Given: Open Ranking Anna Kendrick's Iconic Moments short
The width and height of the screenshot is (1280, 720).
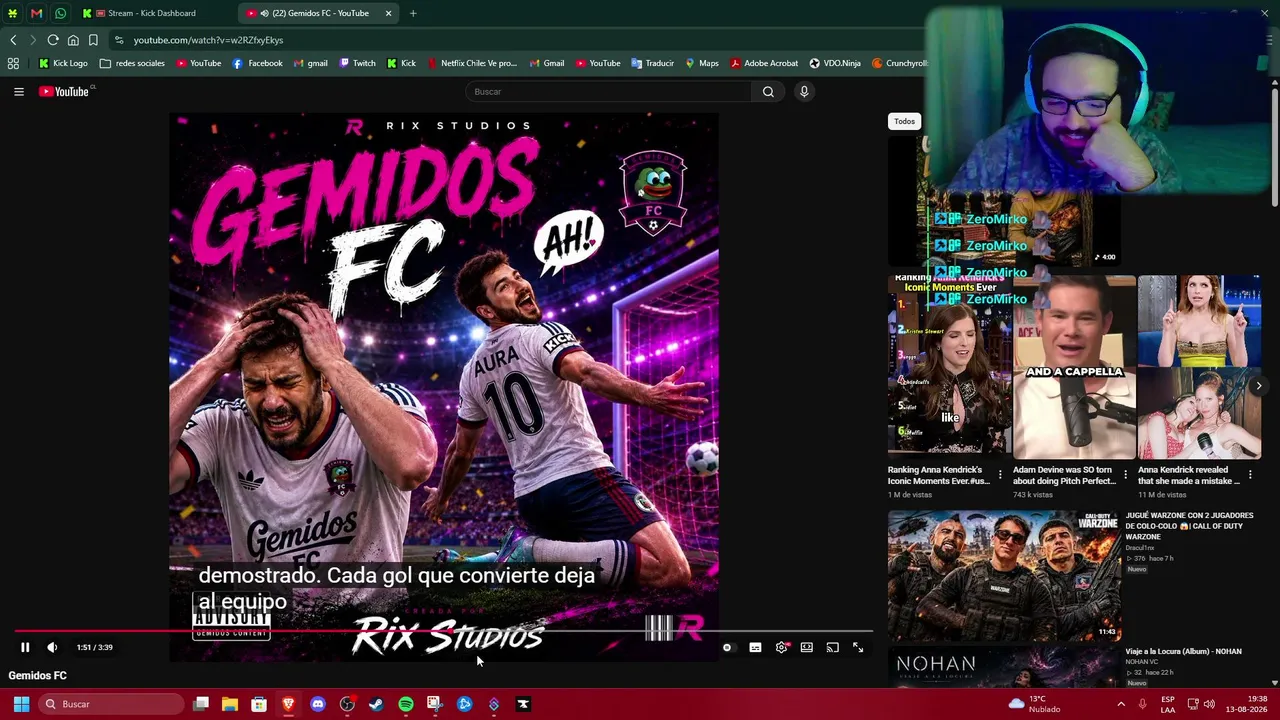Looking at the screenshot, I should tap(949, 365).
